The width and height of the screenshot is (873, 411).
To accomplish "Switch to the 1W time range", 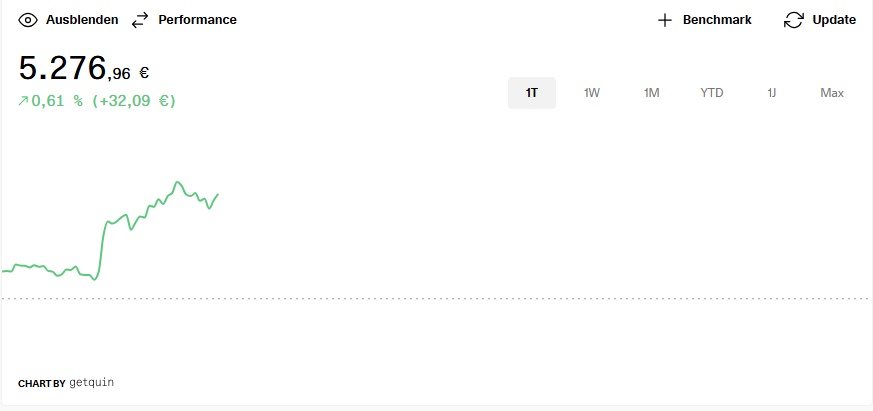I will [592, 93].
